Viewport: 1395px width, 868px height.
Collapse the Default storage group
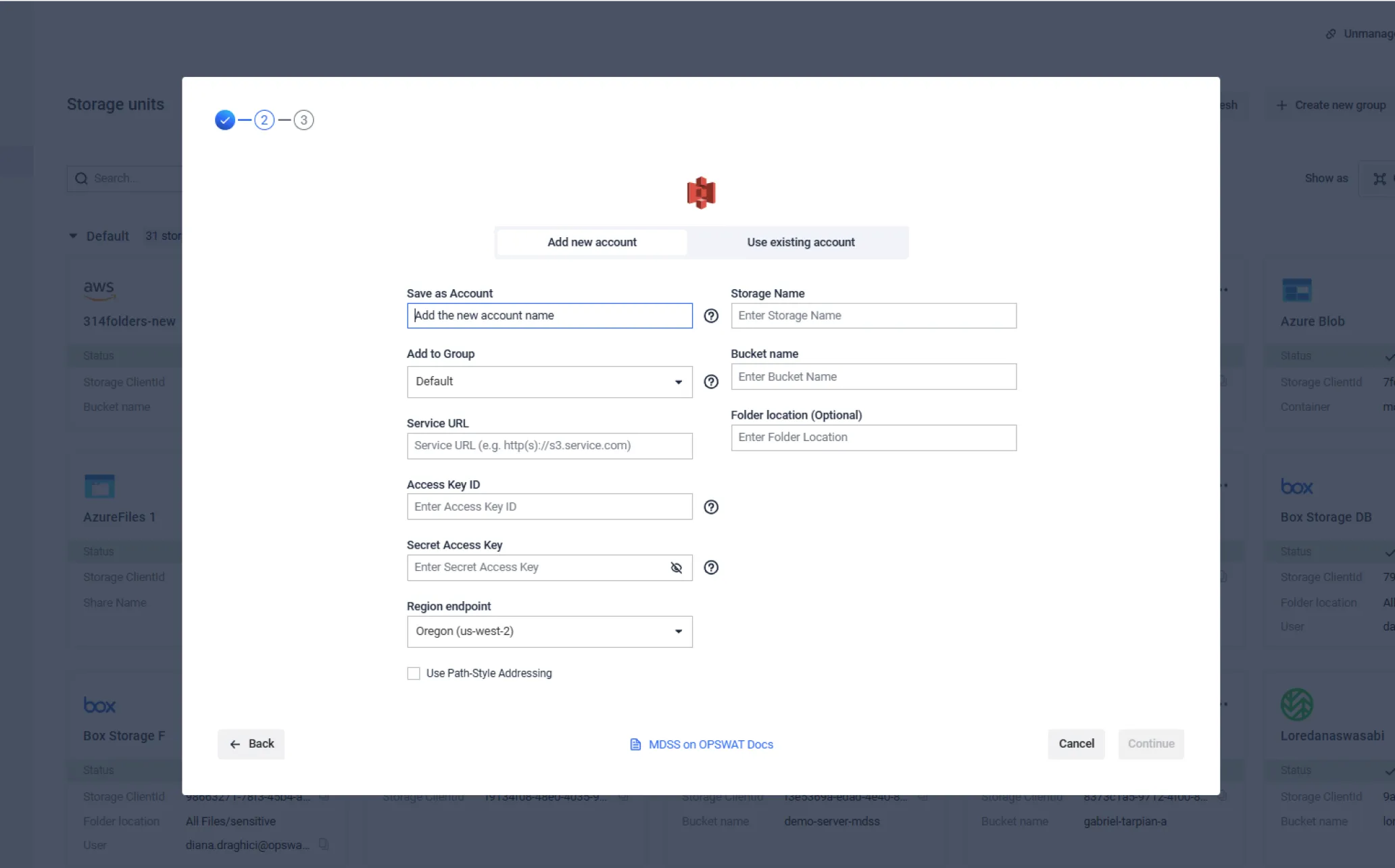(x=73, y=236)
